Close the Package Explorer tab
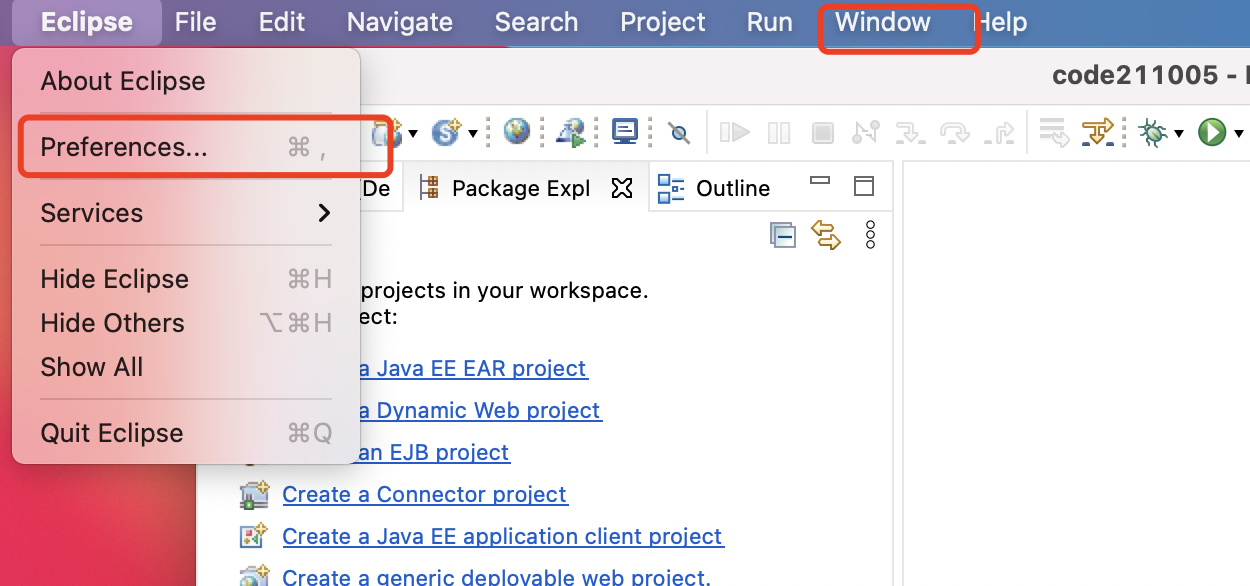 pyautogui.click(x=622, y=188)
